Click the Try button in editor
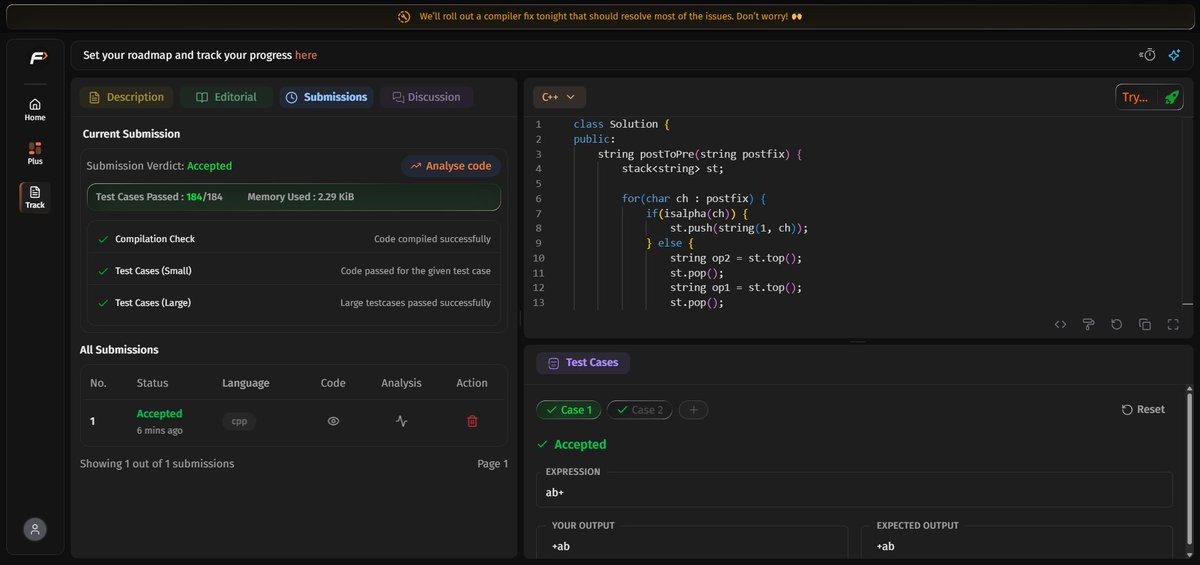Image resolution: width=1200 pixels, height=565 pixels. [x=1136, y=97]
